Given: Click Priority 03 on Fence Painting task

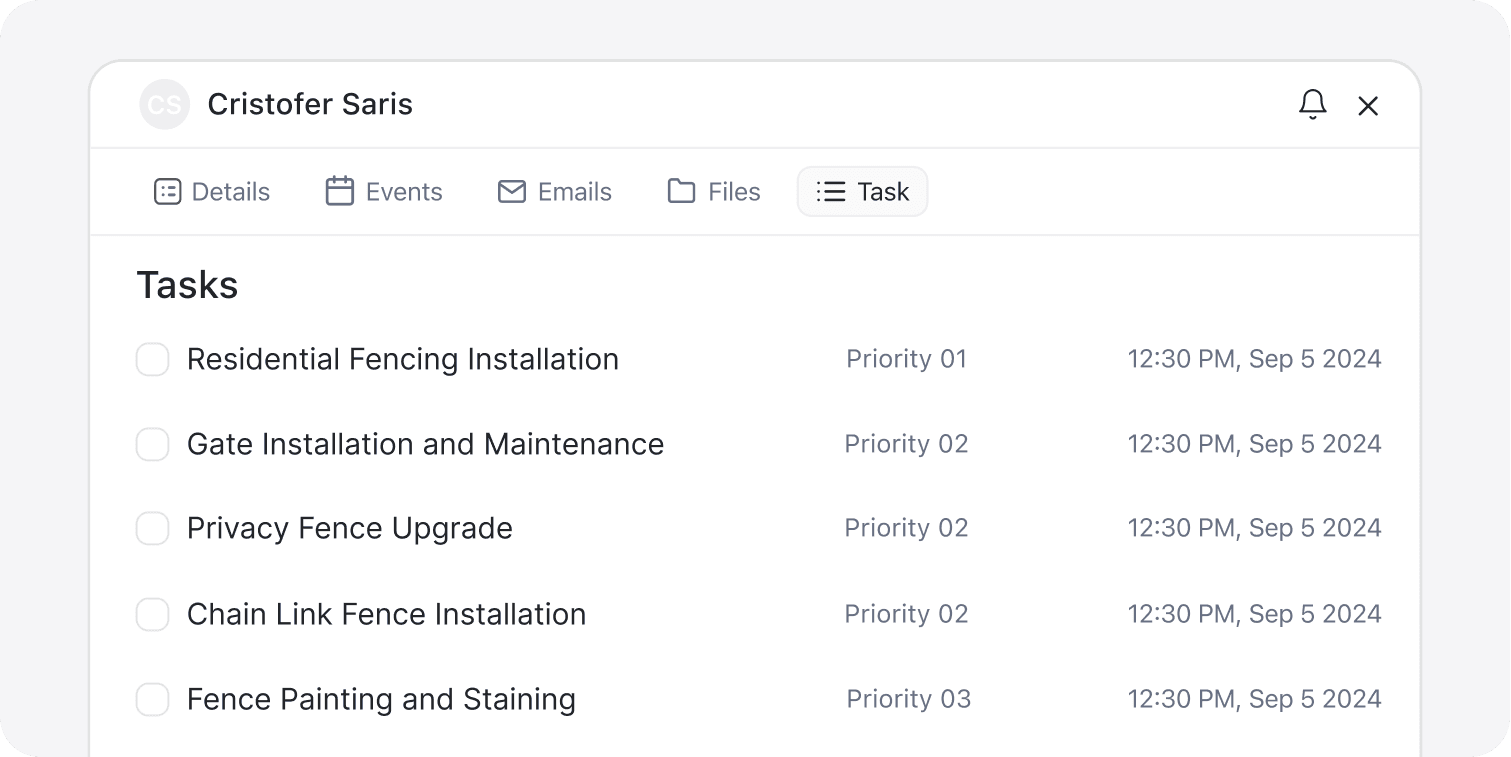Looking at the screenshot, I should click(x=908, y=700).
